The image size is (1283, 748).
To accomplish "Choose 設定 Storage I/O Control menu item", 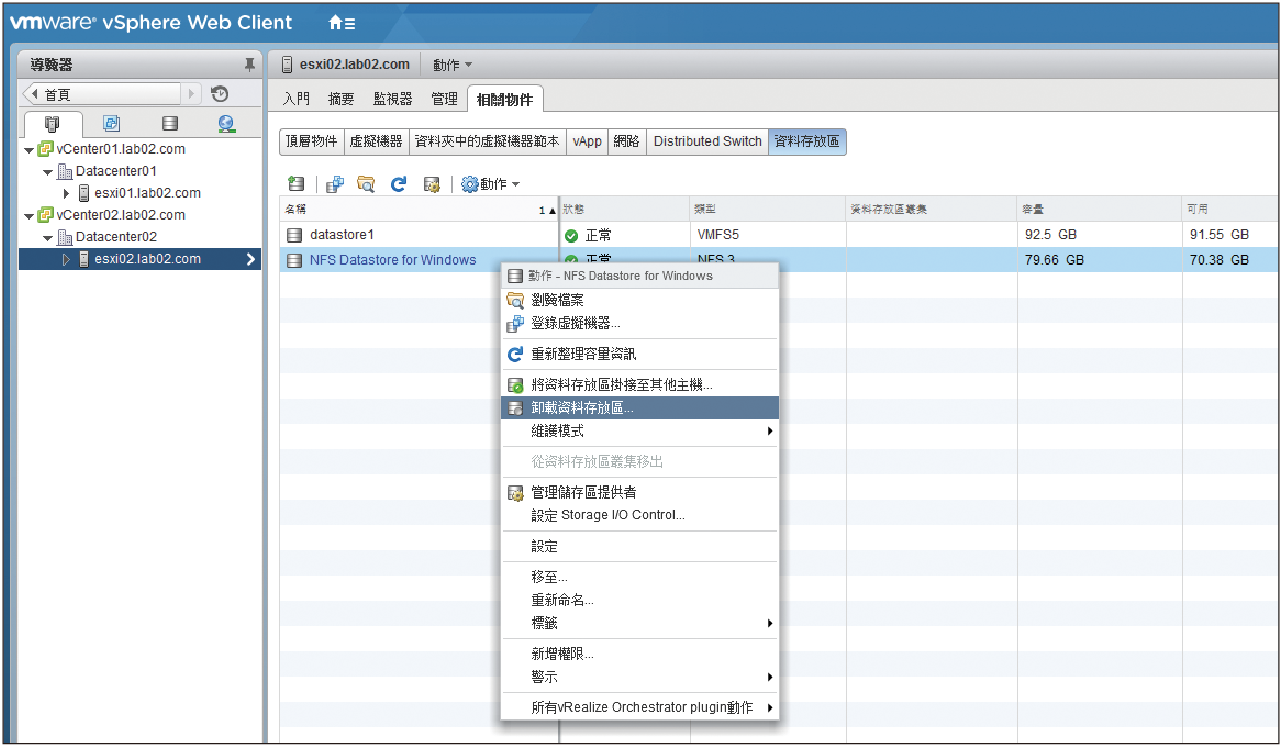I will [x=640, y=515].
